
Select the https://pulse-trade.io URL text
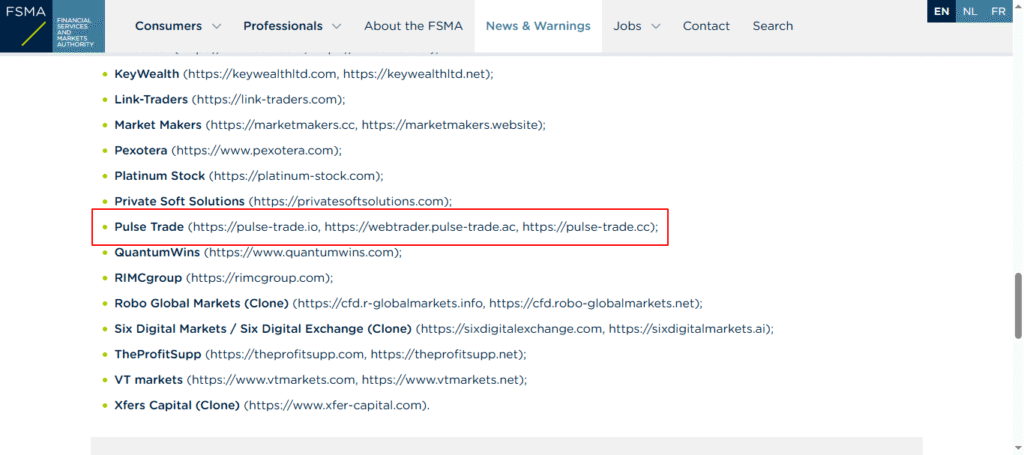(x=256, y=227)
